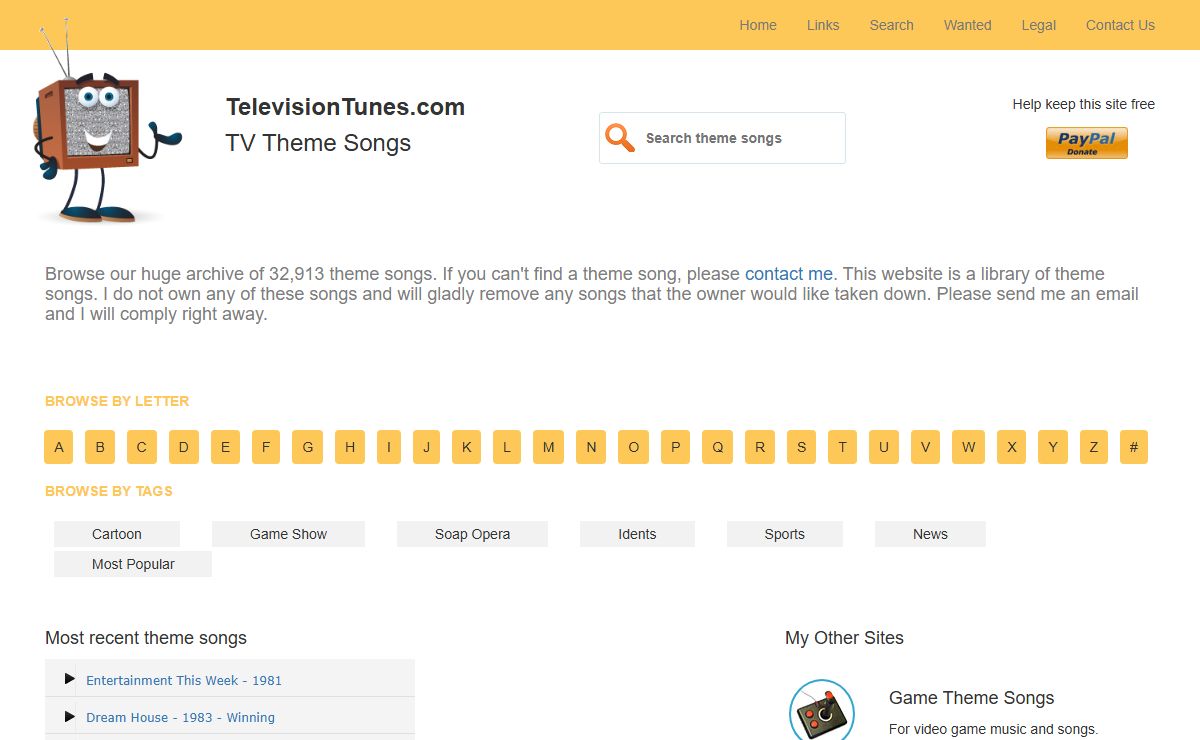Open Links in top navigation

[823, 25]
